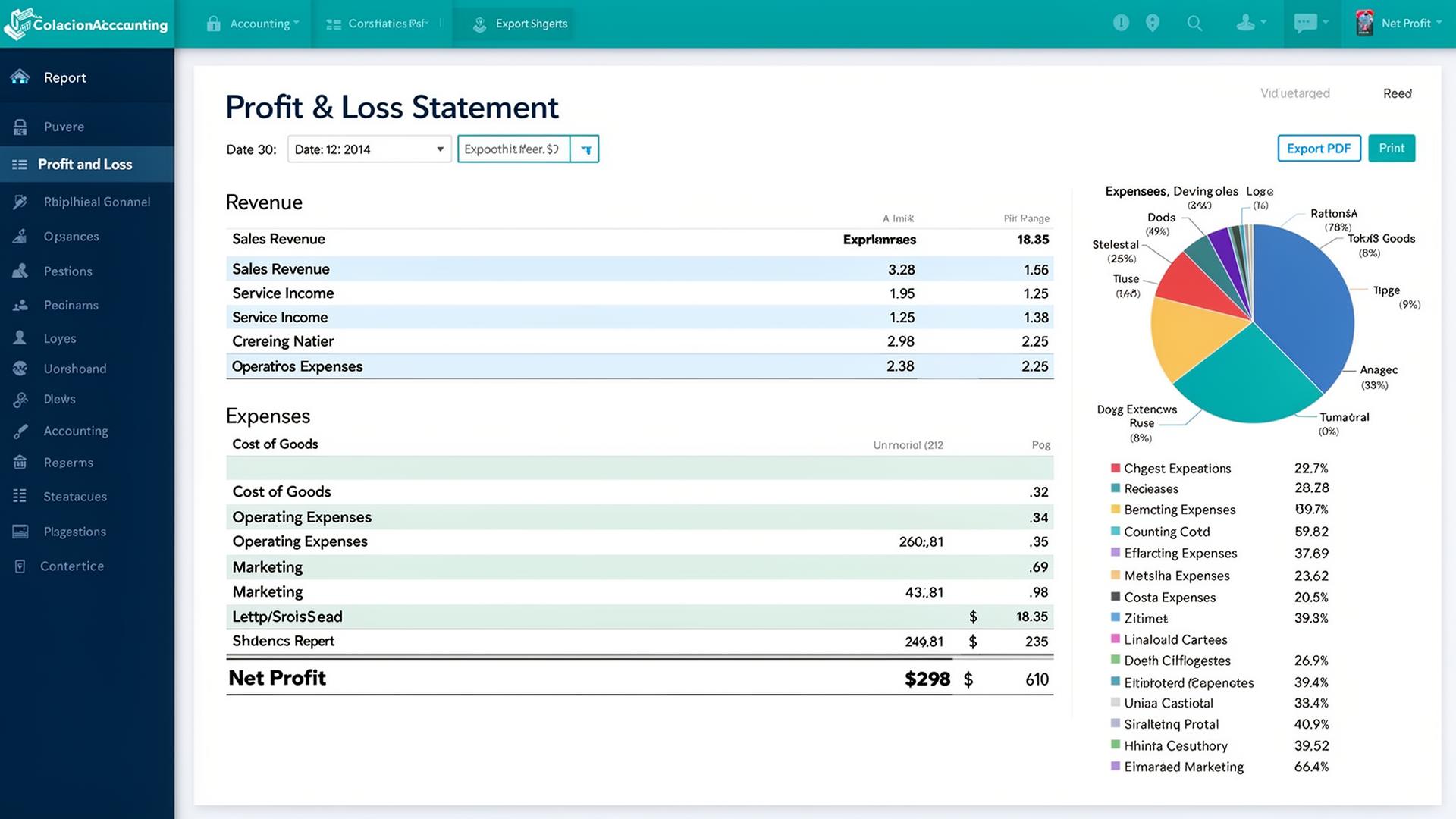Open the info alert icon
Image resolution: width=1456 pixels, height=819 pixels.
tap(1121, 23)
